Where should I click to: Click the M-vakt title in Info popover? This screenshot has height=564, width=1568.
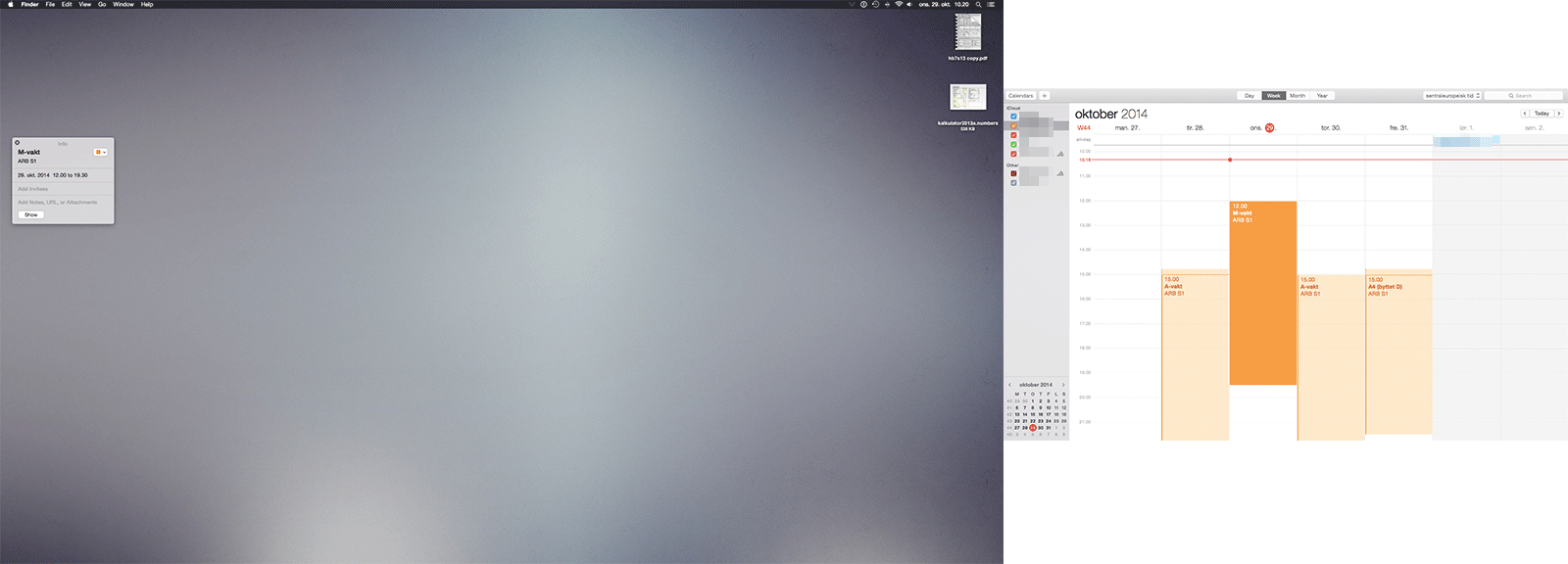pyautogui.click(x=29, y=153)
